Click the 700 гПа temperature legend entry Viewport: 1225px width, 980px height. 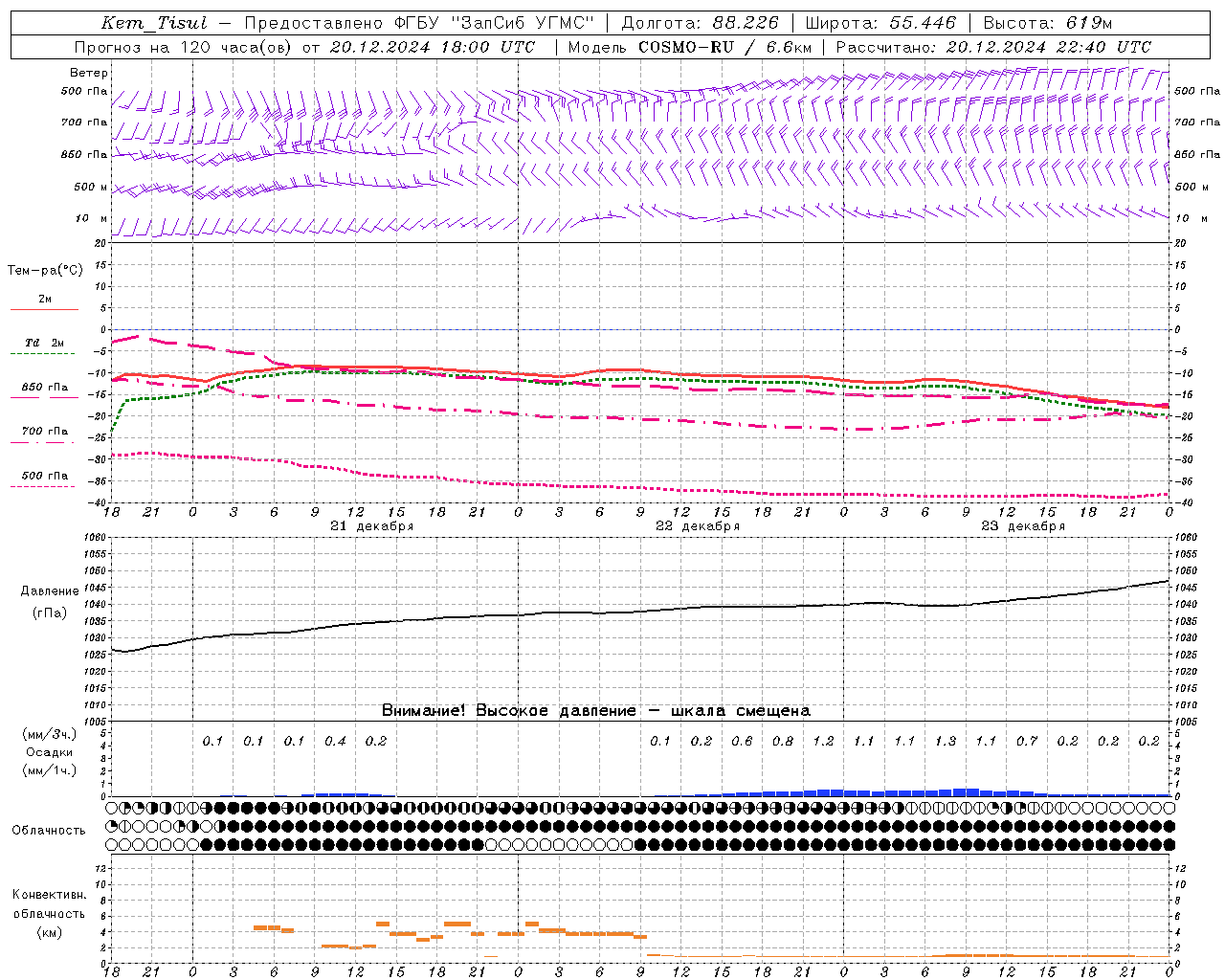click(x=45, y=431)
